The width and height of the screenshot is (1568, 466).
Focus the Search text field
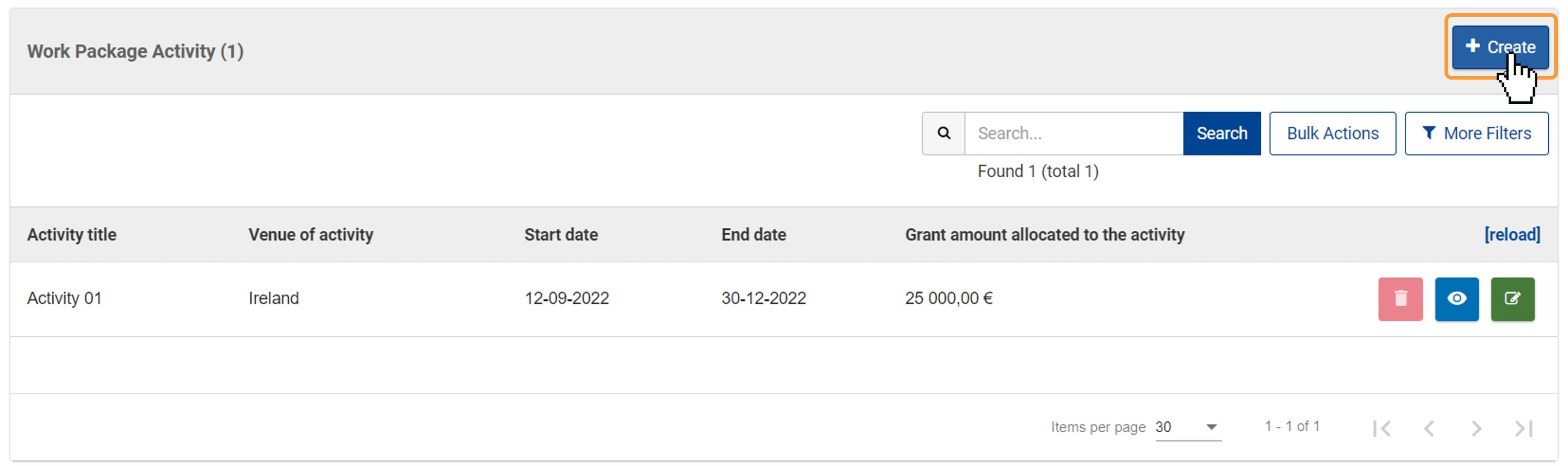click(x=1074, y=133)
